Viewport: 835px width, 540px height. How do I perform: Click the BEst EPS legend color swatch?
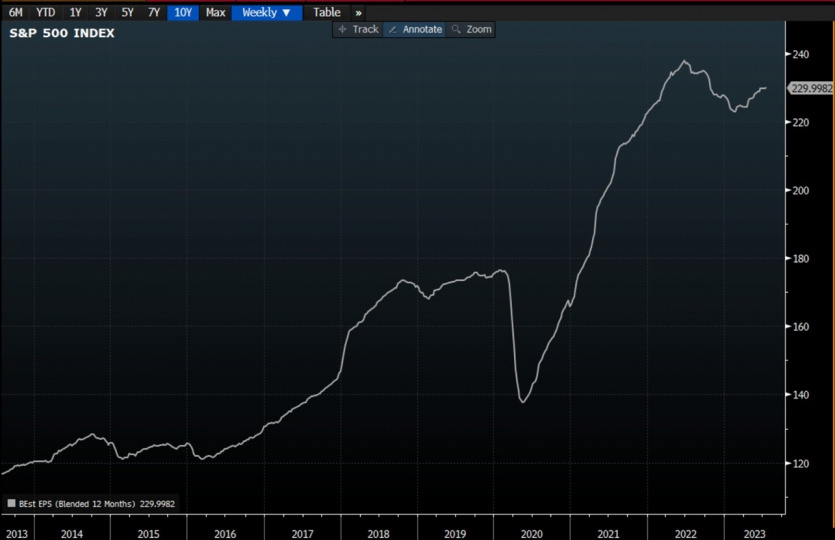coord(11,503)
